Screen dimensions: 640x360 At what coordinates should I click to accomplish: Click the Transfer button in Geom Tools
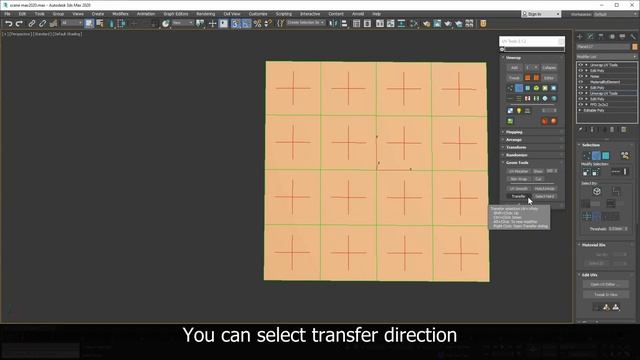pos(519,197)
